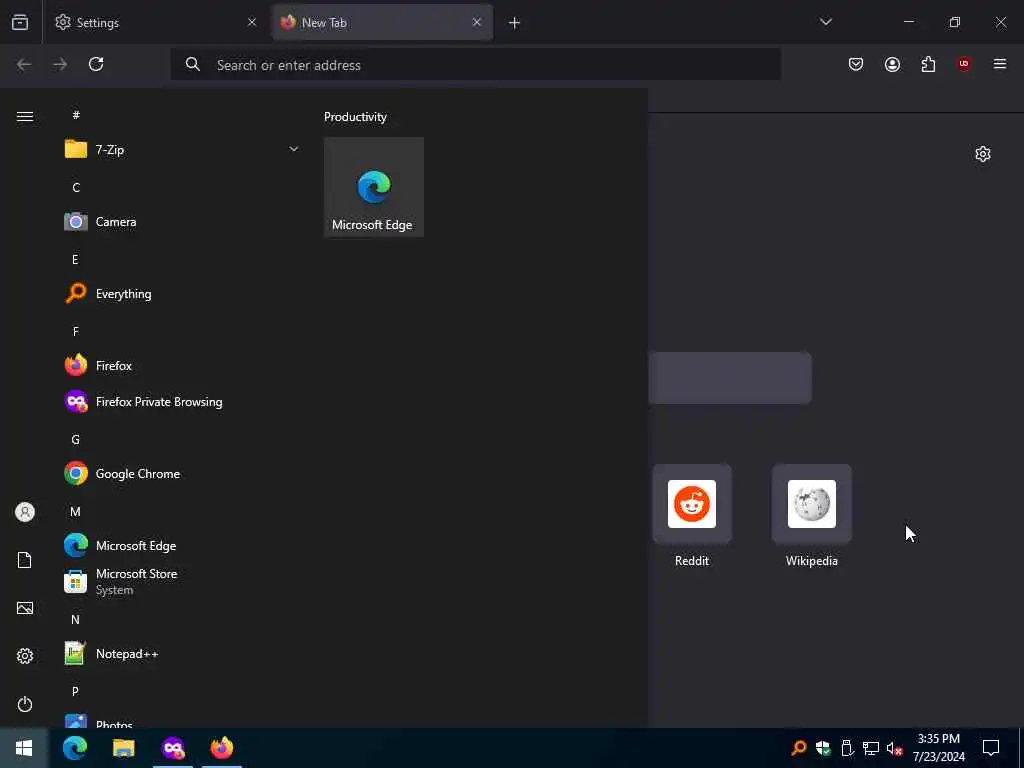The height and width of the screenshot is (768, 1024).
Task: Open the Everything tray icon
Action: tap(798, 748)
